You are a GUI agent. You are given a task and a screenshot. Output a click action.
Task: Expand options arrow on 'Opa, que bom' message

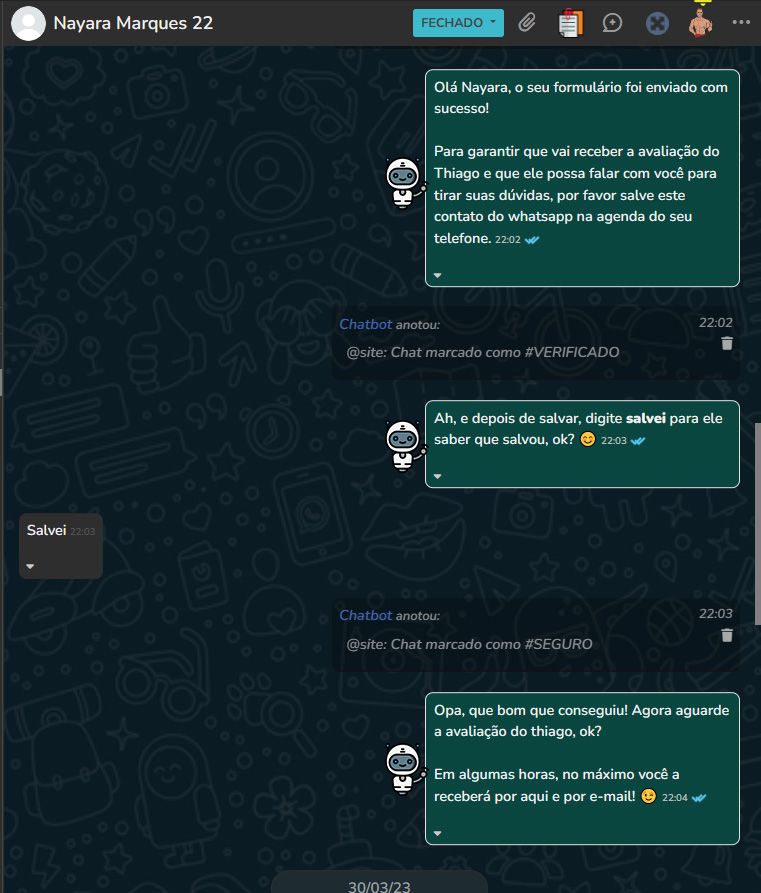point(437,833)
